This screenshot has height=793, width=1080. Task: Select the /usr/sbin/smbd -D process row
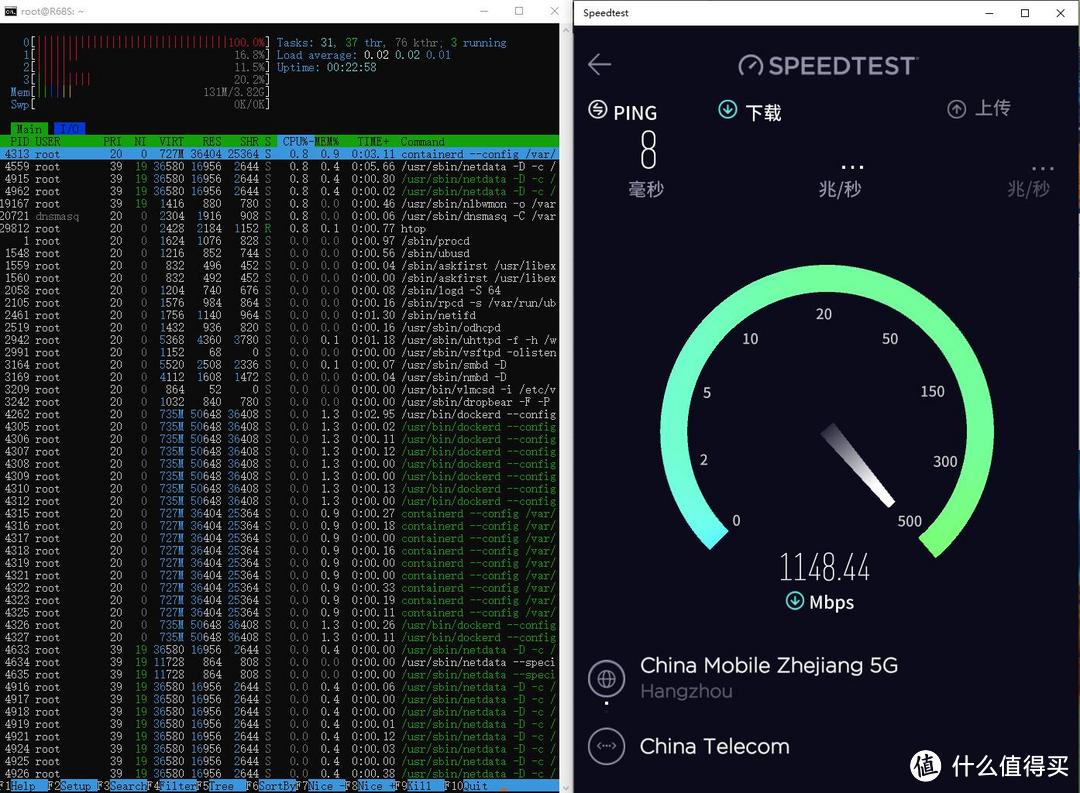point(279,365)
